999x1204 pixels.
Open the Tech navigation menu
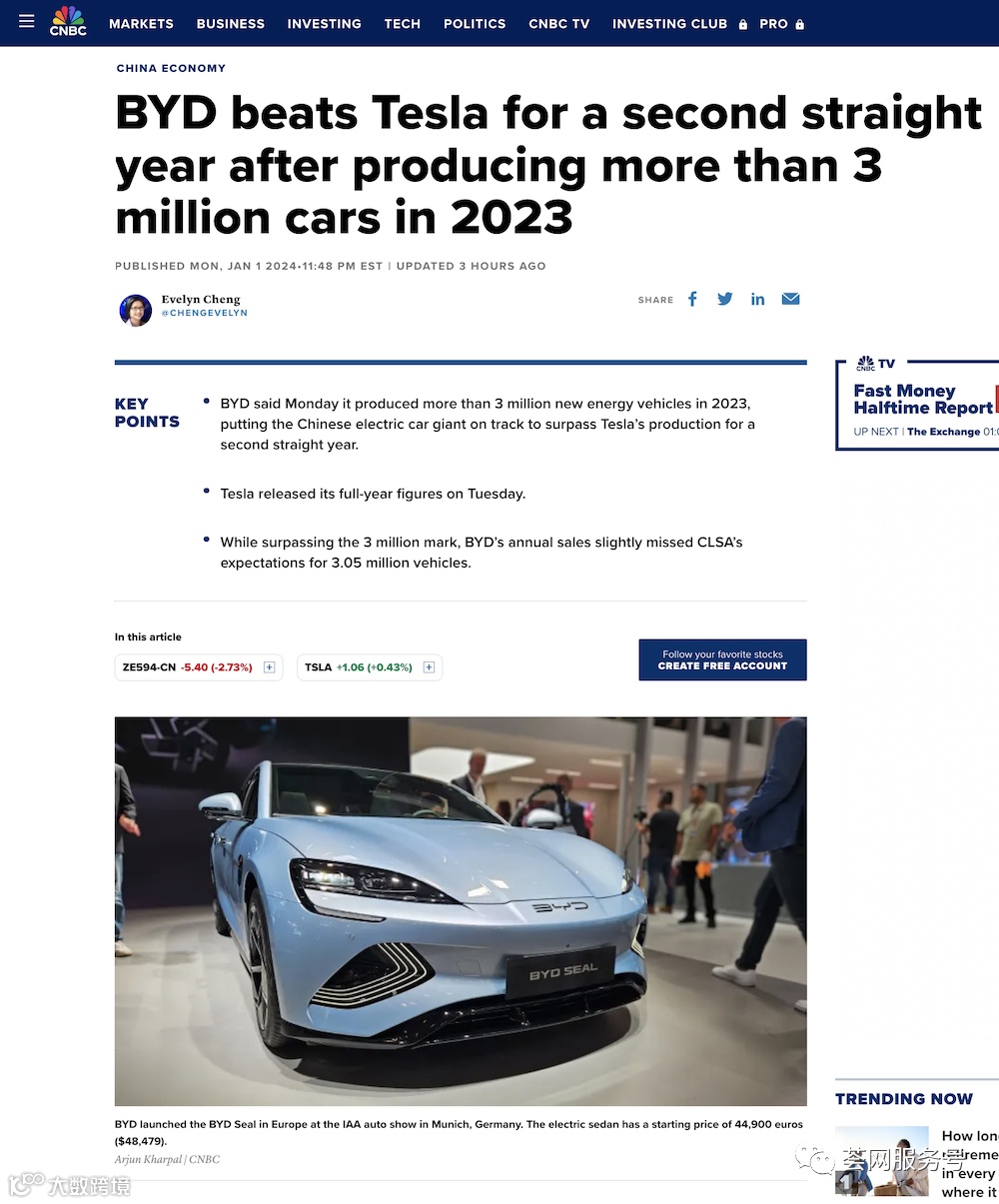403,23
